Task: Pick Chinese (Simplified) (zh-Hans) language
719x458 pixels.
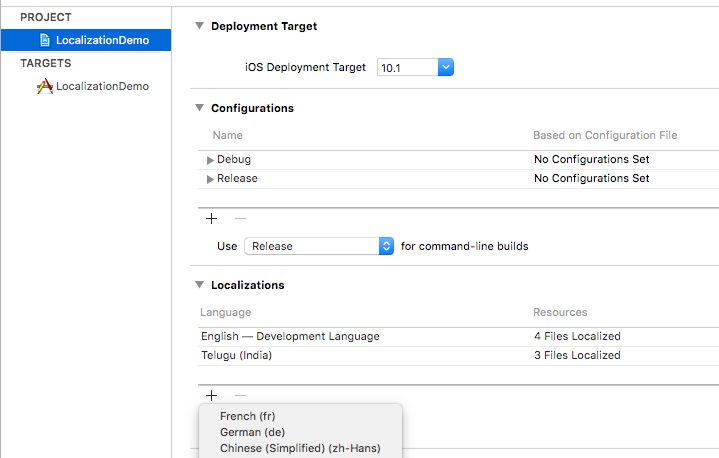Action: coord(300,448)
